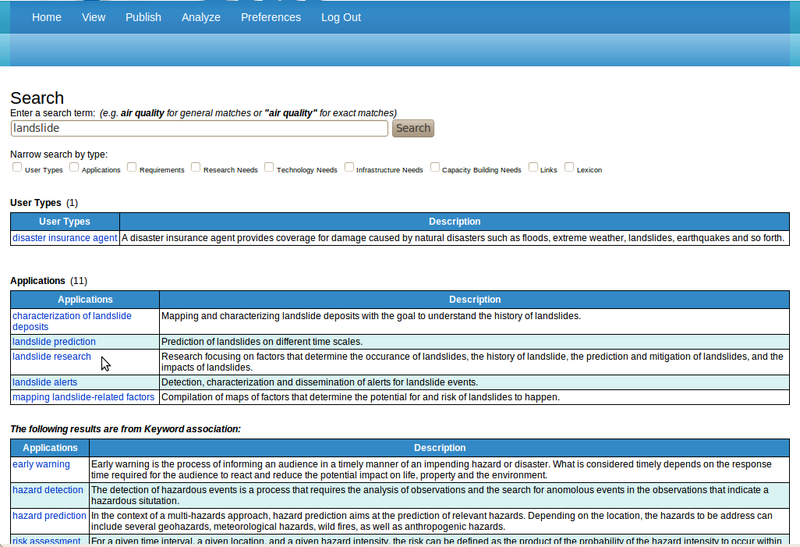Viewport: 800px width, 547px height.
Task: Enable the User Types filter checkbox
Action: 17,168
